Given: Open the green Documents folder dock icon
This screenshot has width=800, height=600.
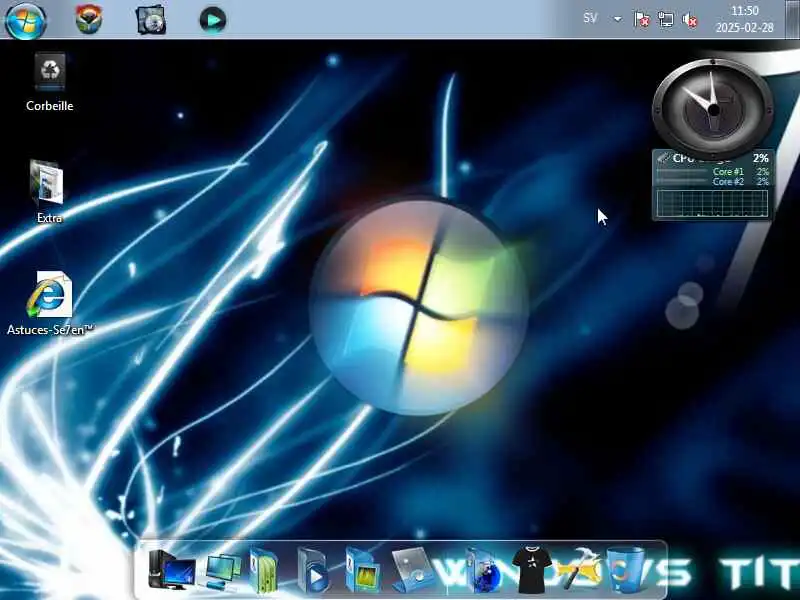Looking at the screenshot, I should [x=263, y=570].
